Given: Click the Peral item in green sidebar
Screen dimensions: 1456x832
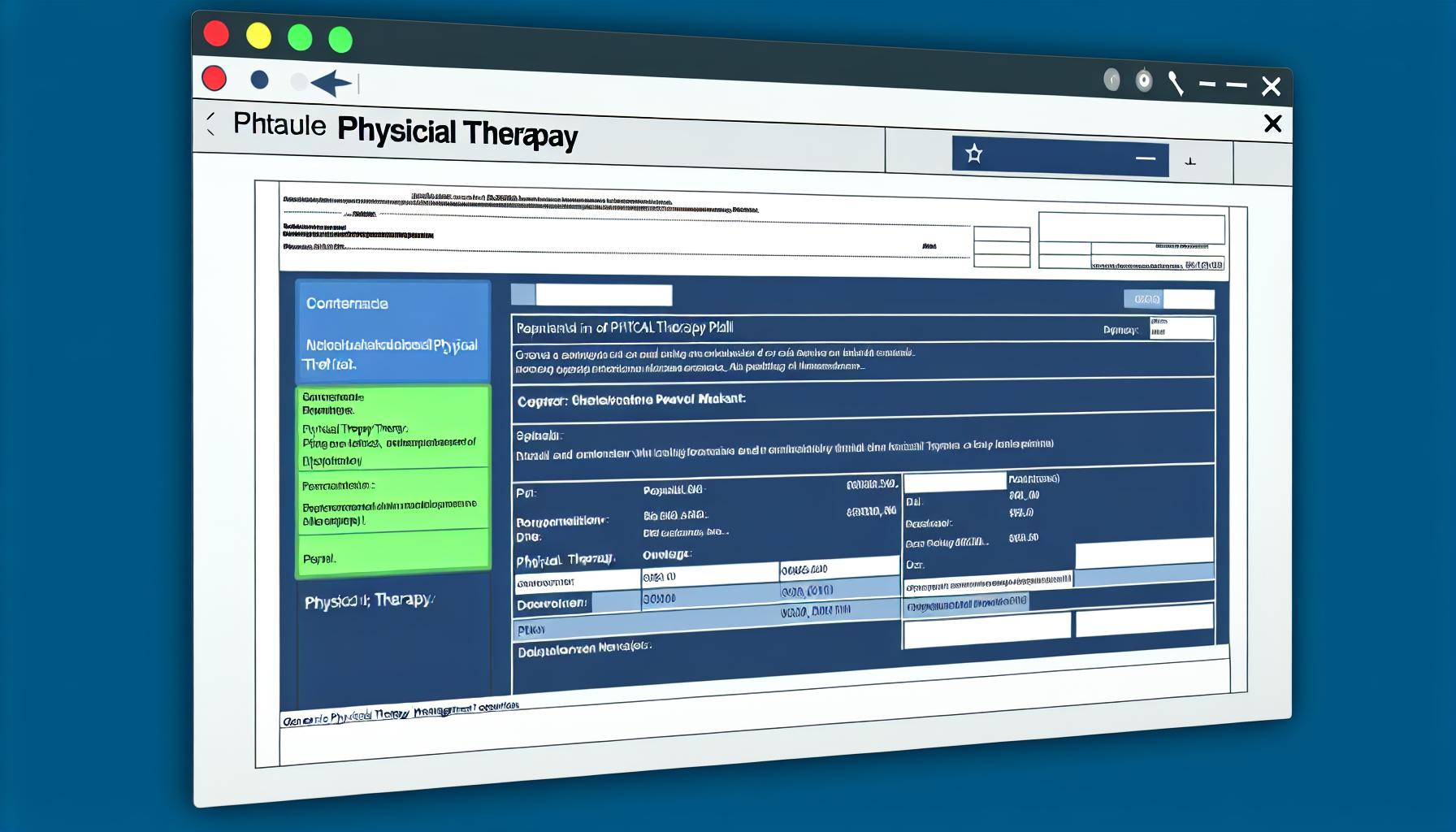Looking at the screenshot, I should point(319,559).
